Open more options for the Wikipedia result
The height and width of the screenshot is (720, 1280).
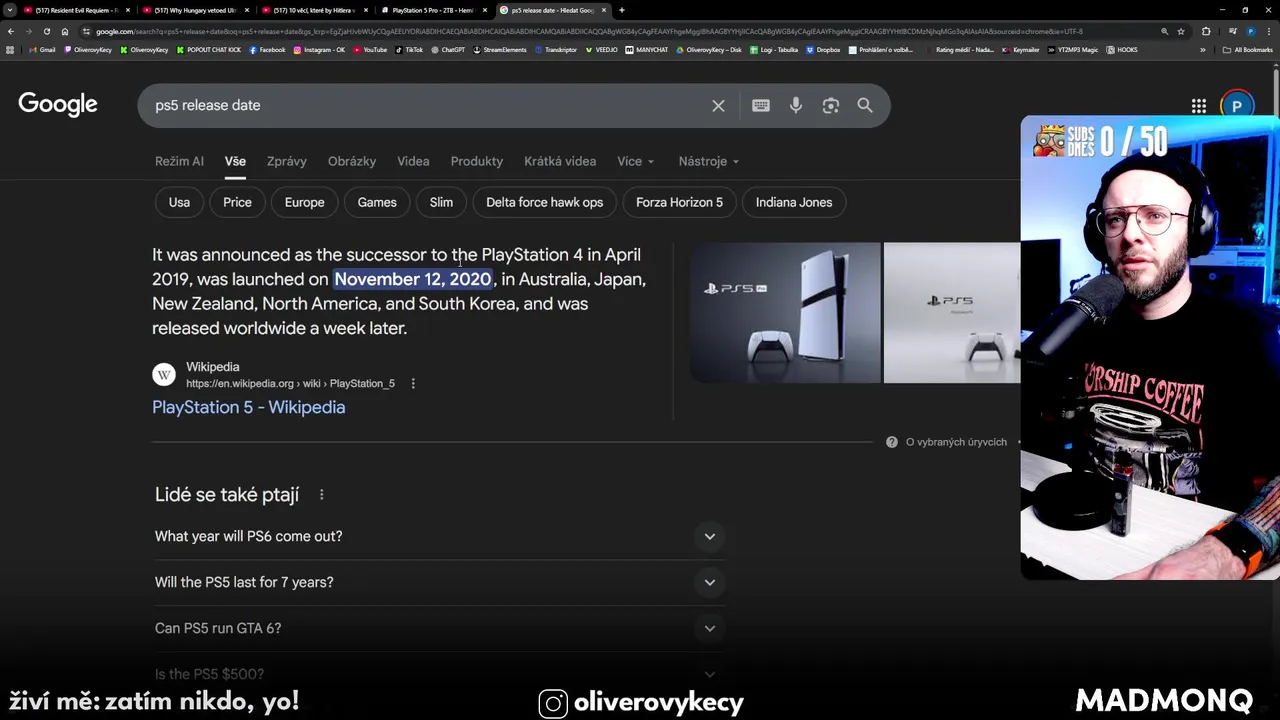(x=413, y=384)
